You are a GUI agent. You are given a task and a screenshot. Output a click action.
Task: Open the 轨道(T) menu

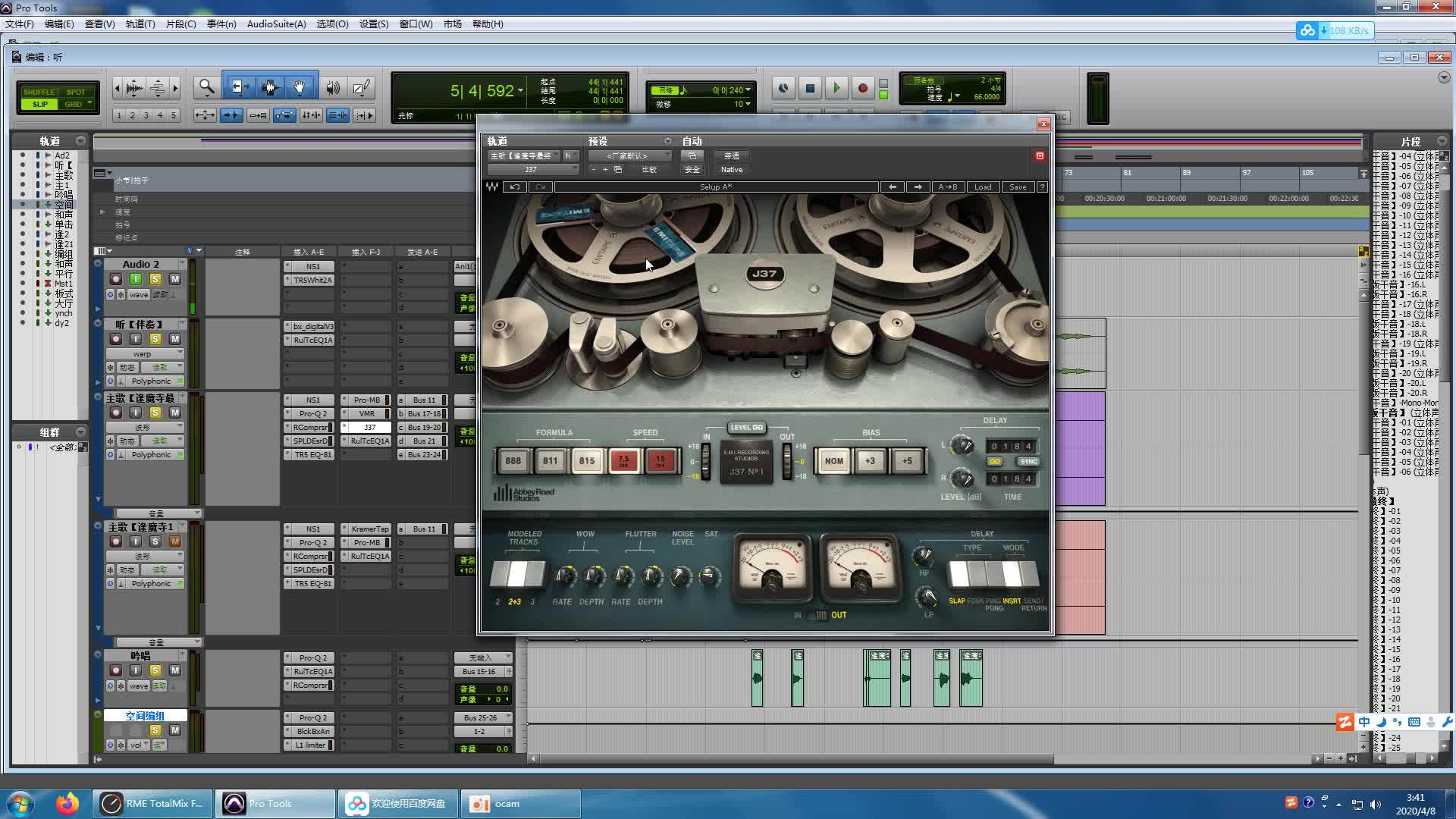click(x=140, y=24)
